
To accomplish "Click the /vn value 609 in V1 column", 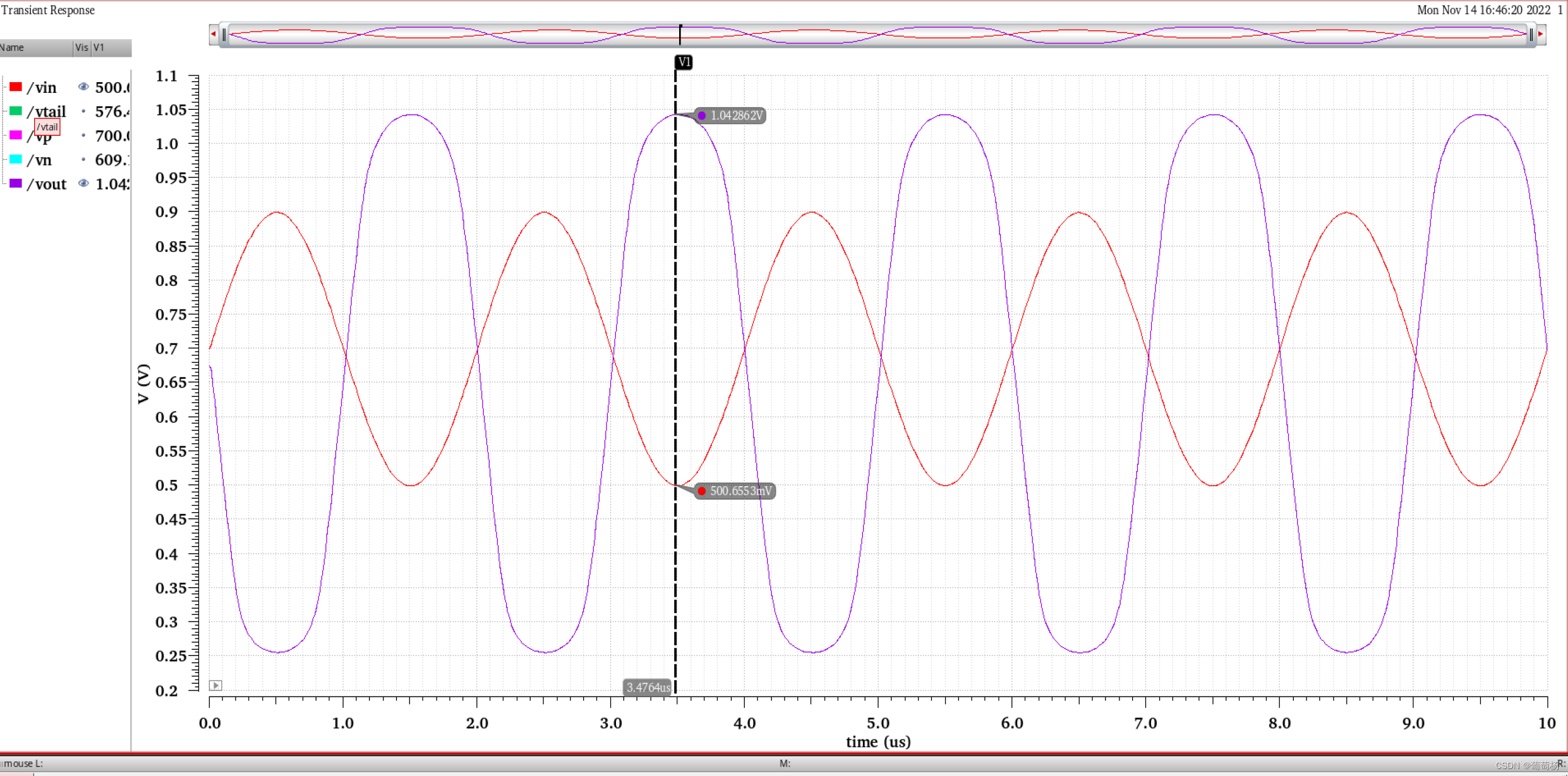I will [112, 160].
